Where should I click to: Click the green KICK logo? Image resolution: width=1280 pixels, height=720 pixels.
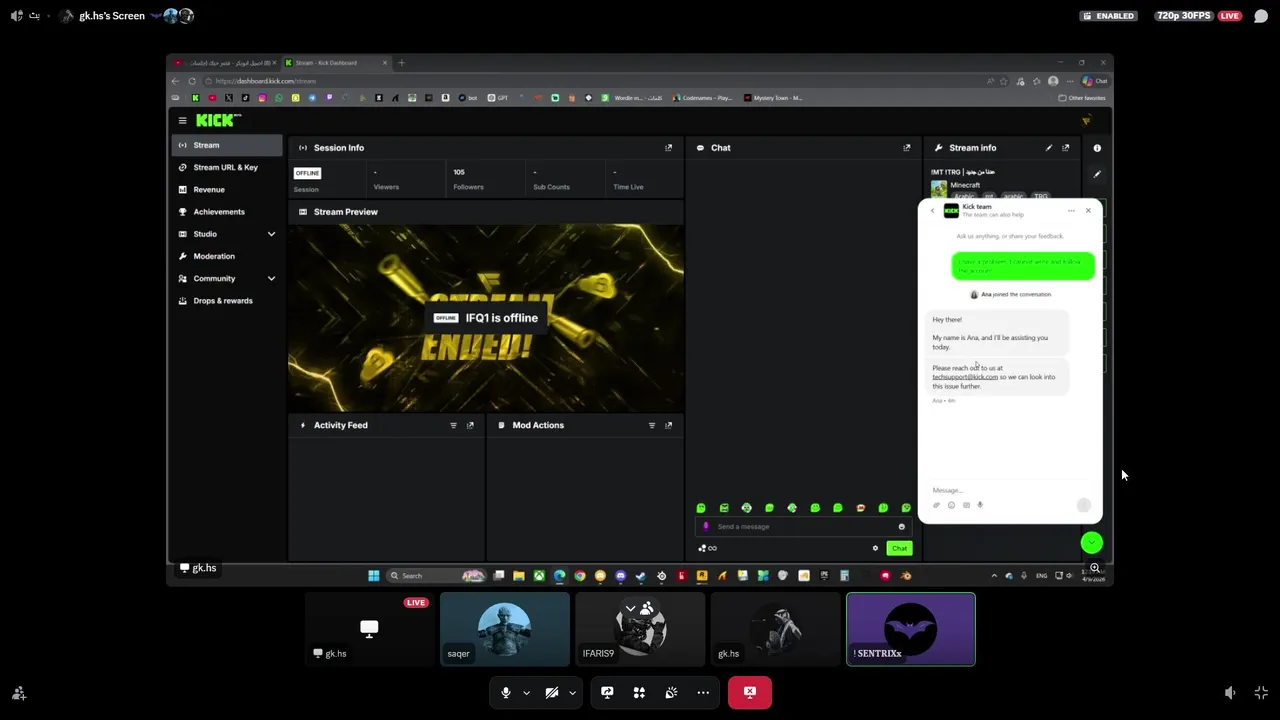click(x=217, y=120)
